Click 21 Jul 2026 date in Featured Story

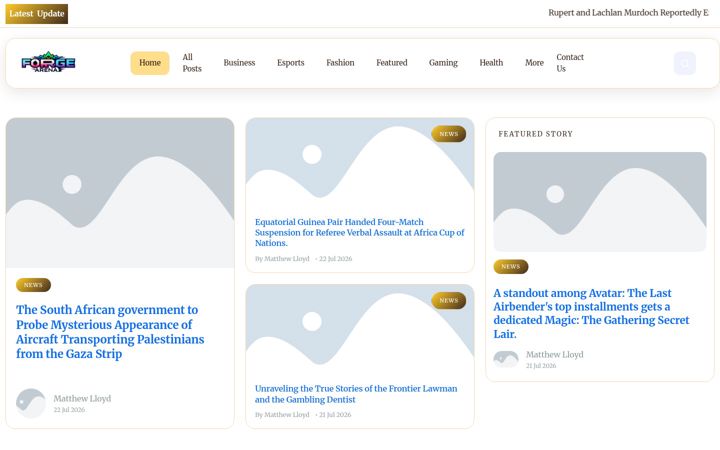point(541,366)
